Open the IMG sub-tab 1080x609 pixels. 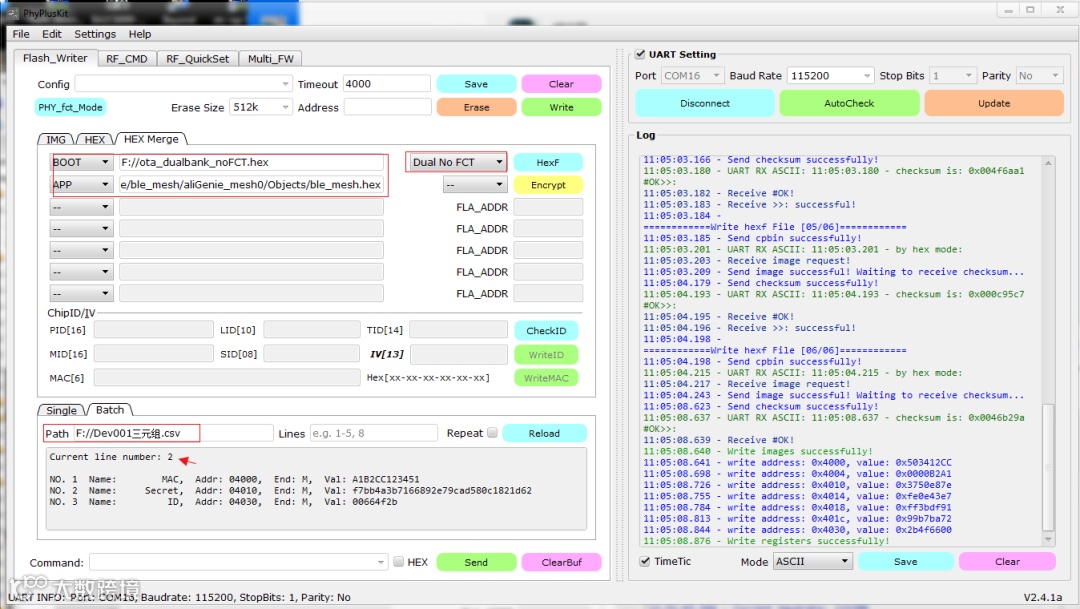[x=56, y=139]
